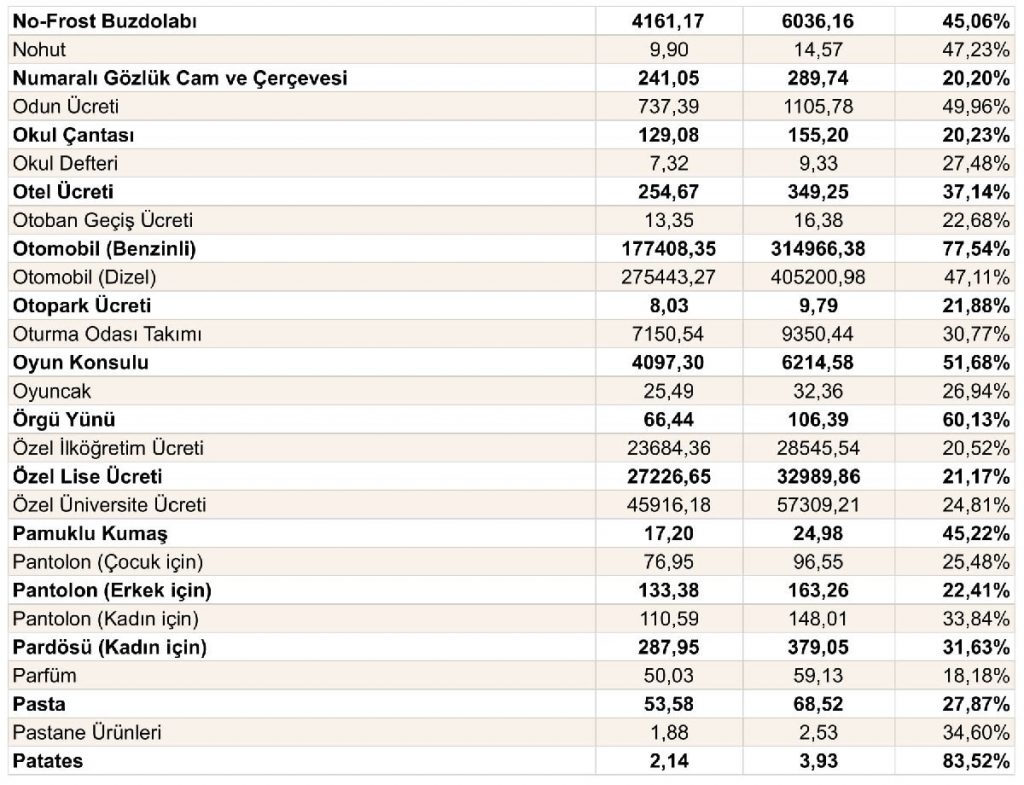Select the Oyun Konsulu product cell
Screen dimensions: 1024x785
coord(80,362)
